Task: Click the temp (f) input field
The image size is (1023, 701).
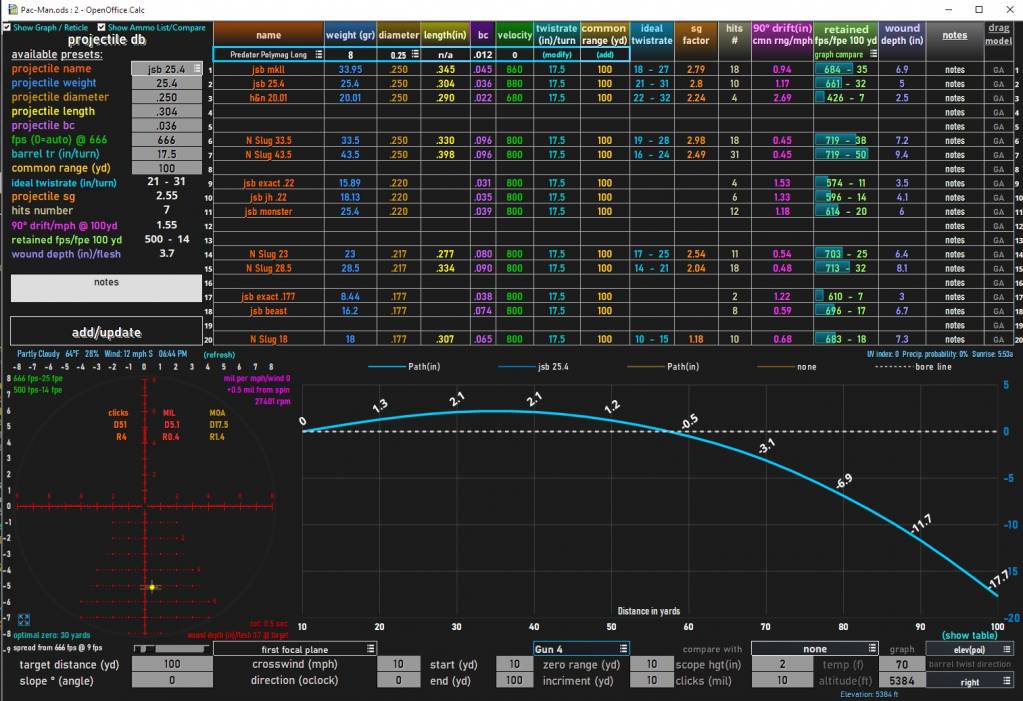Action: 902,664
